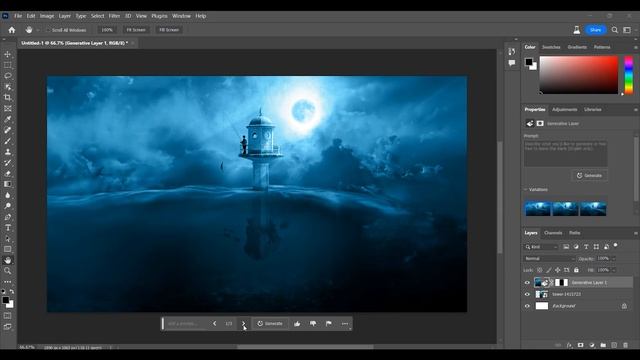The image size is (640, 360).
Task: Click Generate in the contextual taskbar
Action: (270, 324)
